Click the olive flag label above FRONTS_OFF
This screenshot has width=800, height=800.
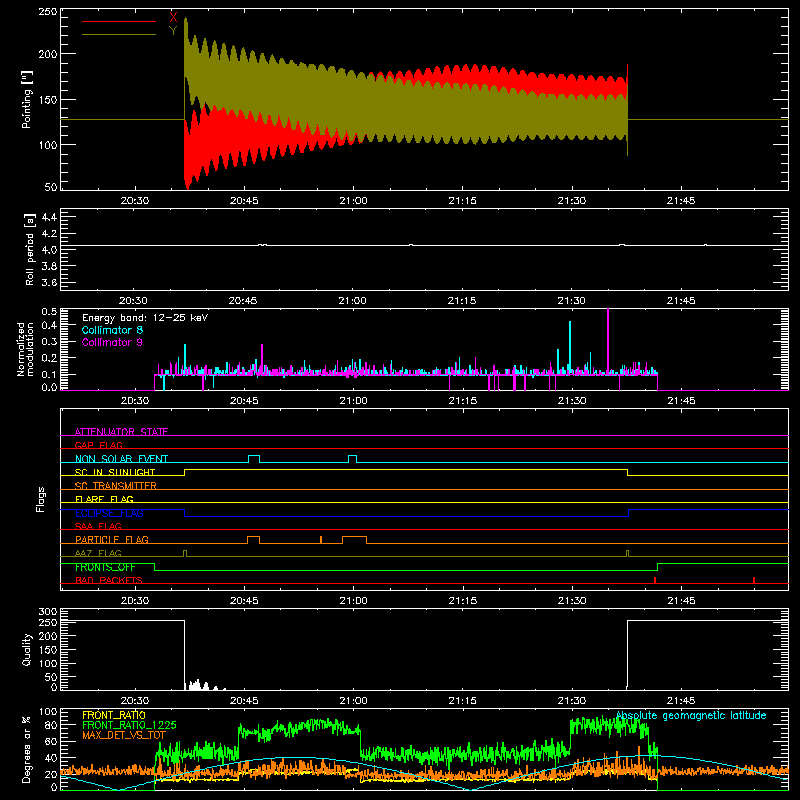click(x=98, y=553)
